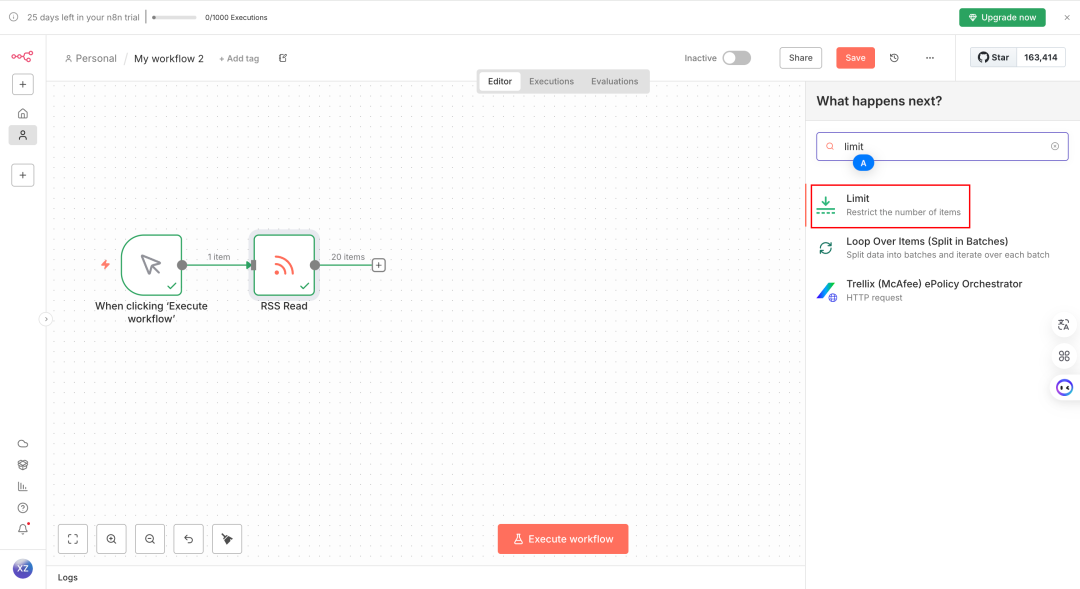Click the Share button
Viewport: 1080px width, 589px height.
point(800,58)
